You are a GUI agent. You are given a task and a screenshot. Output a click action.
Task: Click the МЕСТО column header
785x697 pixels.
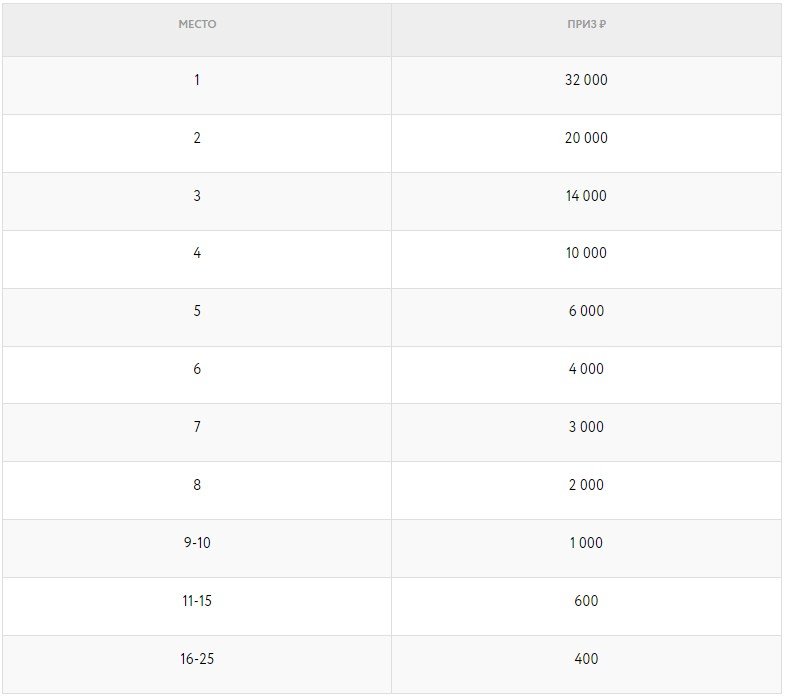(x=197, y=24)
